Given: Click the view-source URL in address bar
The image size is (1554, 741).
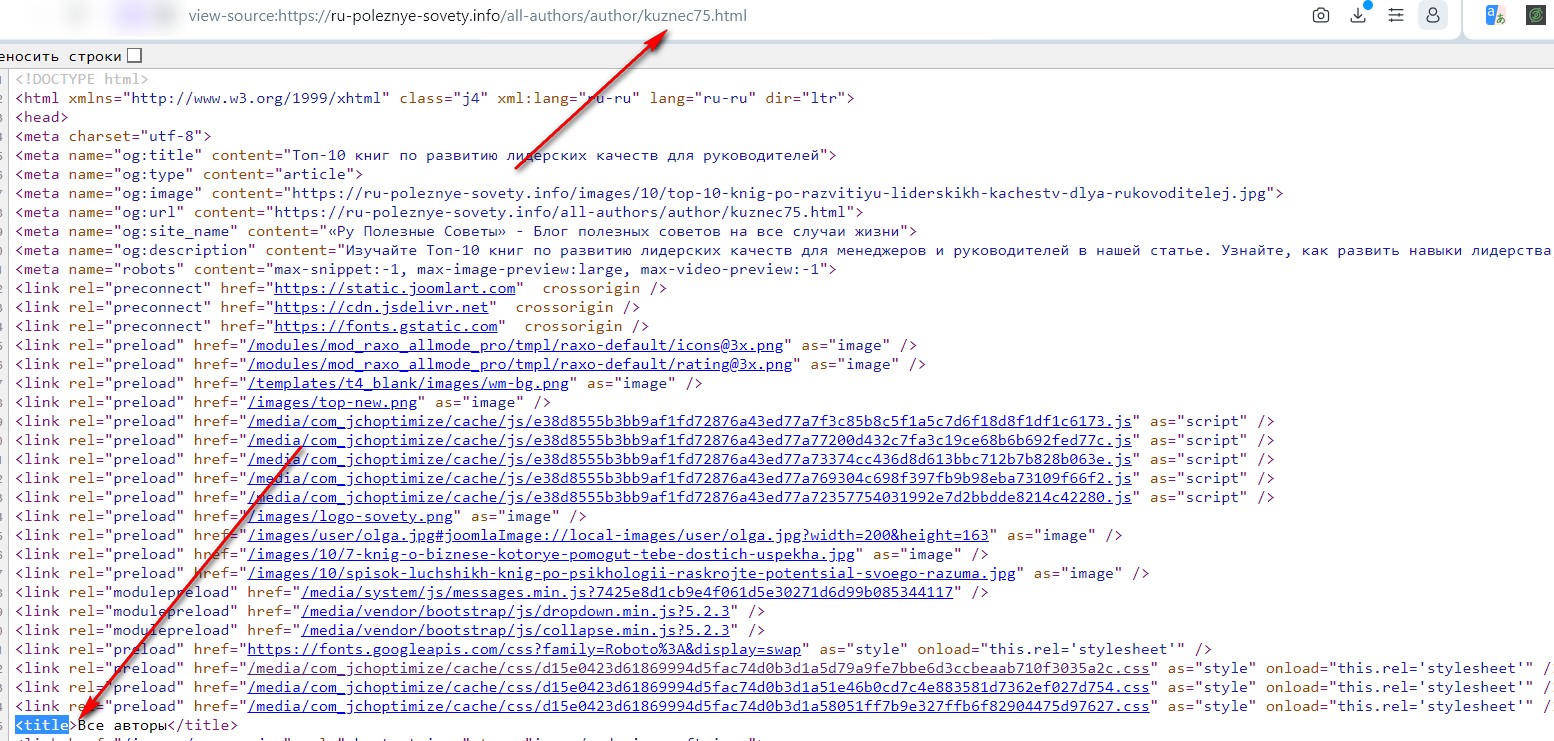Looking at the screenshot, I should [x=467, y=16].
